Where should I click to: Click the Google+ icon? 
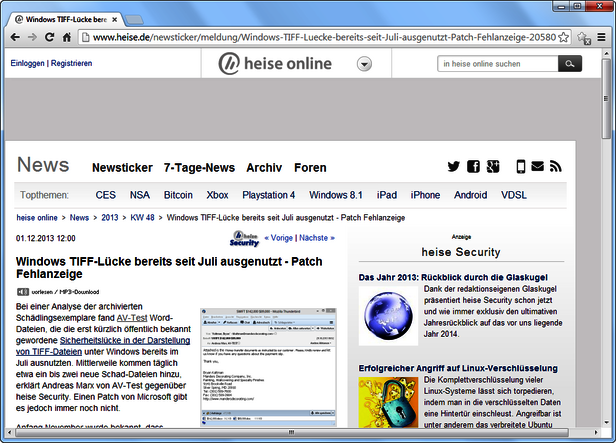coord(493,167)
